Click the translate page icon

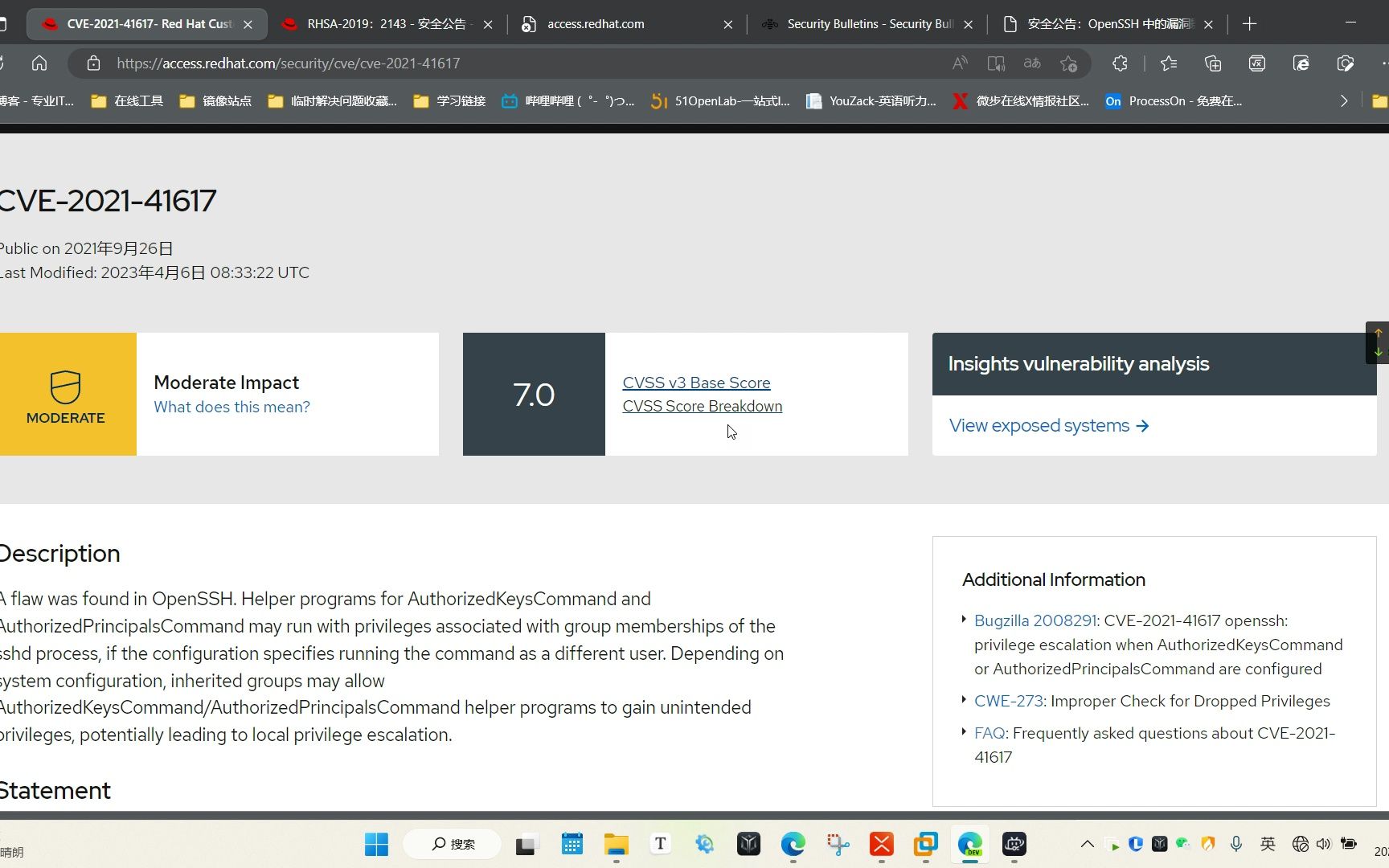(1032, 63)
